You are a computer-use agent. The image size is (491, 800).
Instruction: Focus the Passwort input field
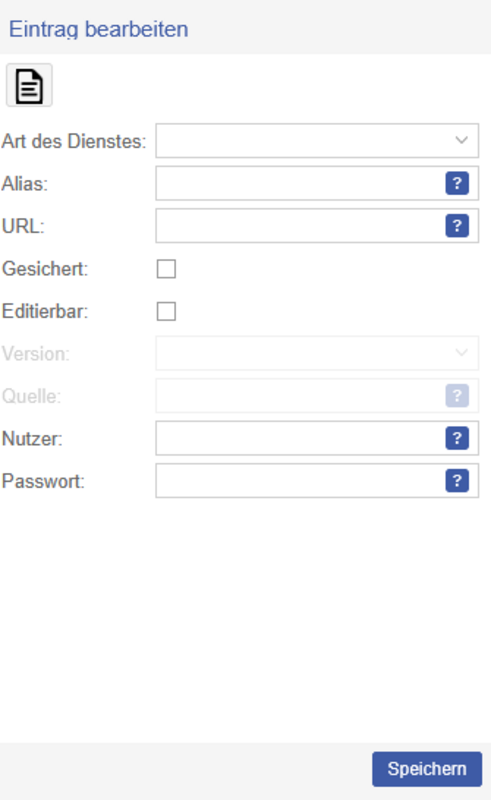tap(300, 481)
